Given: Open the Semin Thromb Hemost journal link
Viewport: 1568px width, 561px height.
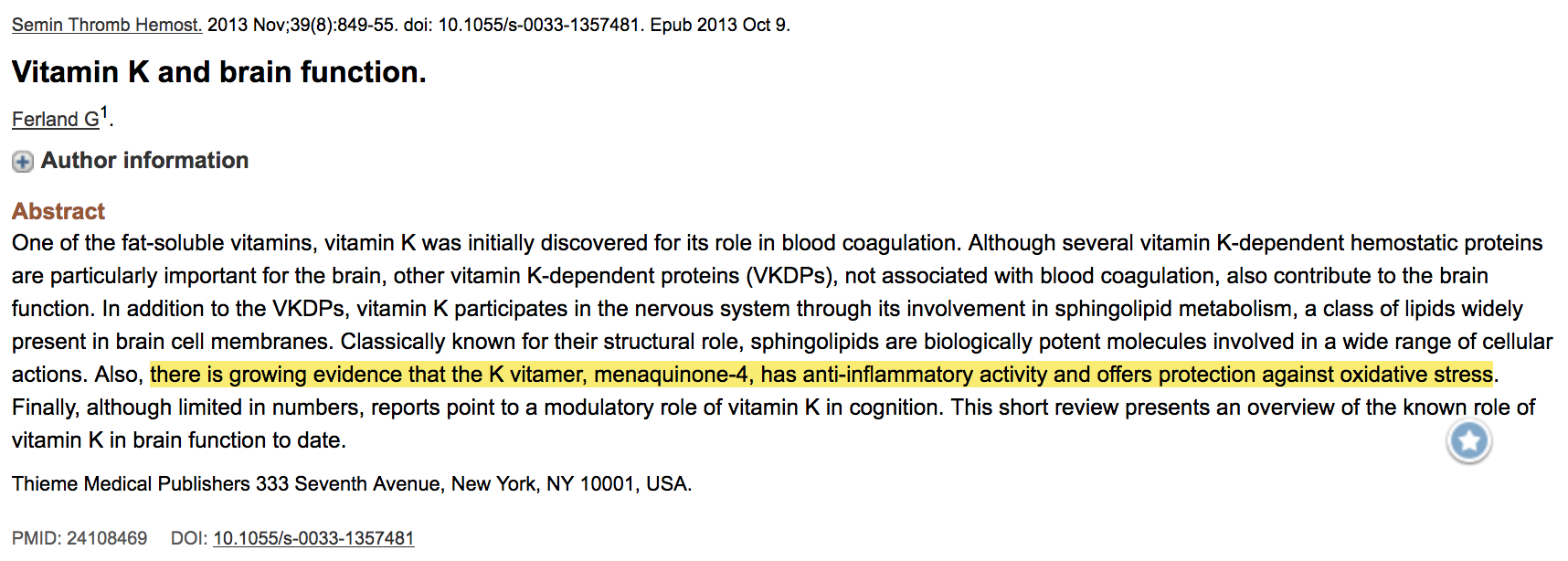Looking at the screenshot, I should pyautogui.click(x=107, y=25).
